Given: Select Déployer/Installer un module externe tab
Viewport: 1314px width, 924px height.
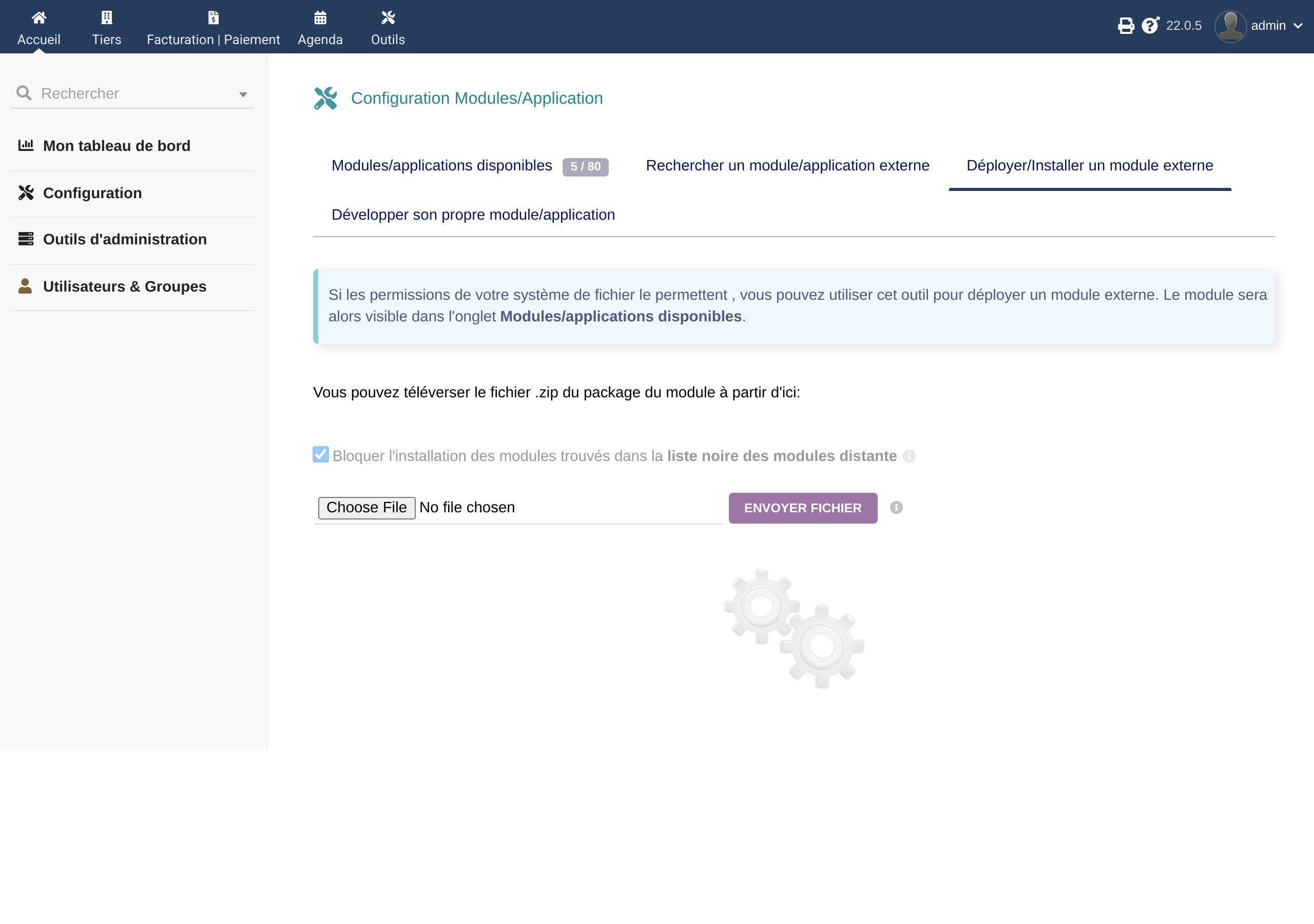Looking at the screenshot, I should [1090, 166].
